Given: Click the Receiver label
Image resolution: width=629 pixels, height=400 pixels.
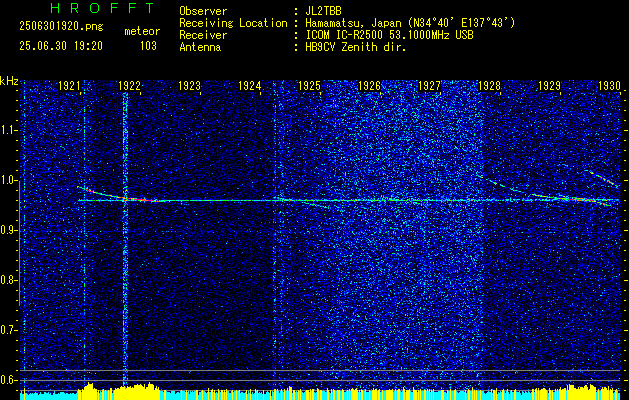Looking at the screenshot, I should (203, 35).
